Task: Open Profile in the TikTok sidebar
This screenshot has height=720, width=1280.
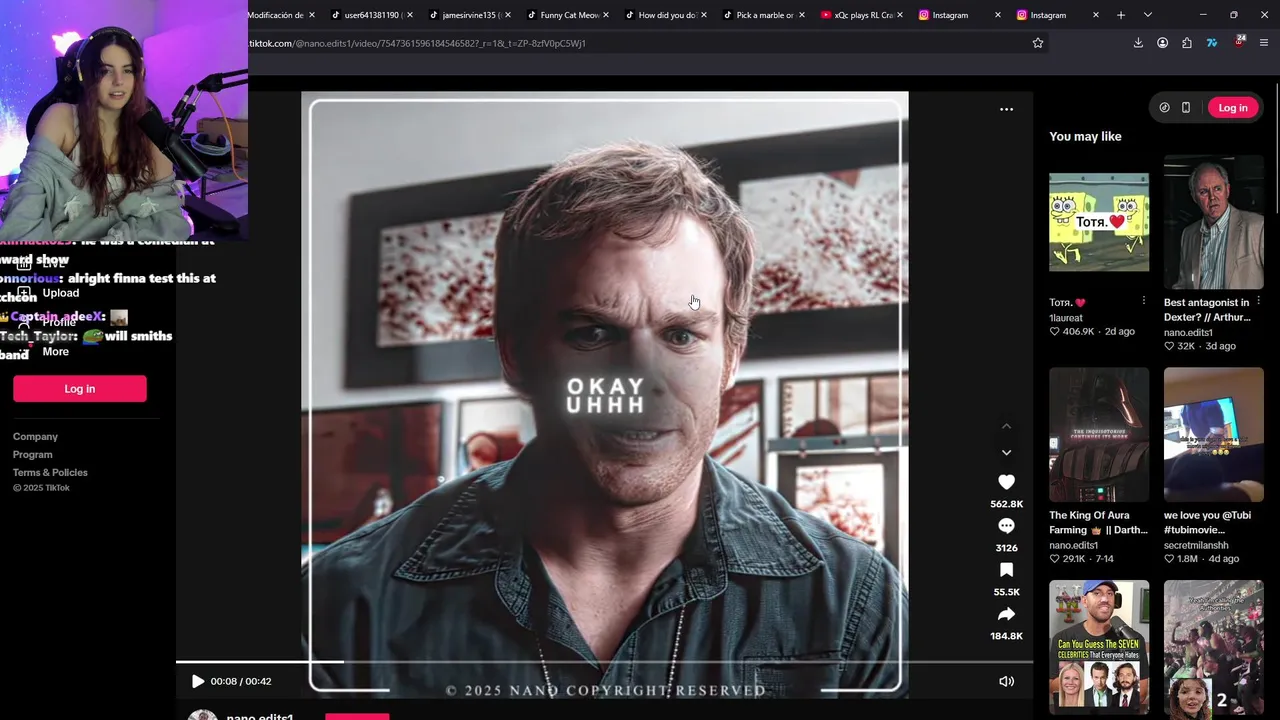Action: pos(59,322)
